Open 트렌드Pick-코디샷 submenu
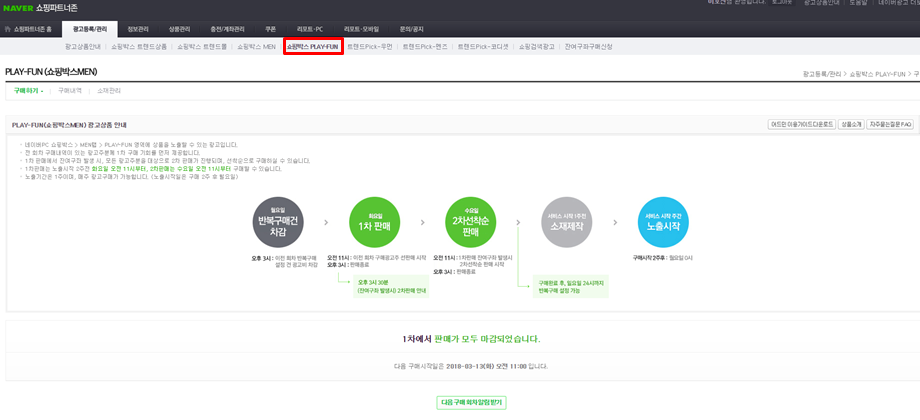The image size is (920, 420). [483, 46]
